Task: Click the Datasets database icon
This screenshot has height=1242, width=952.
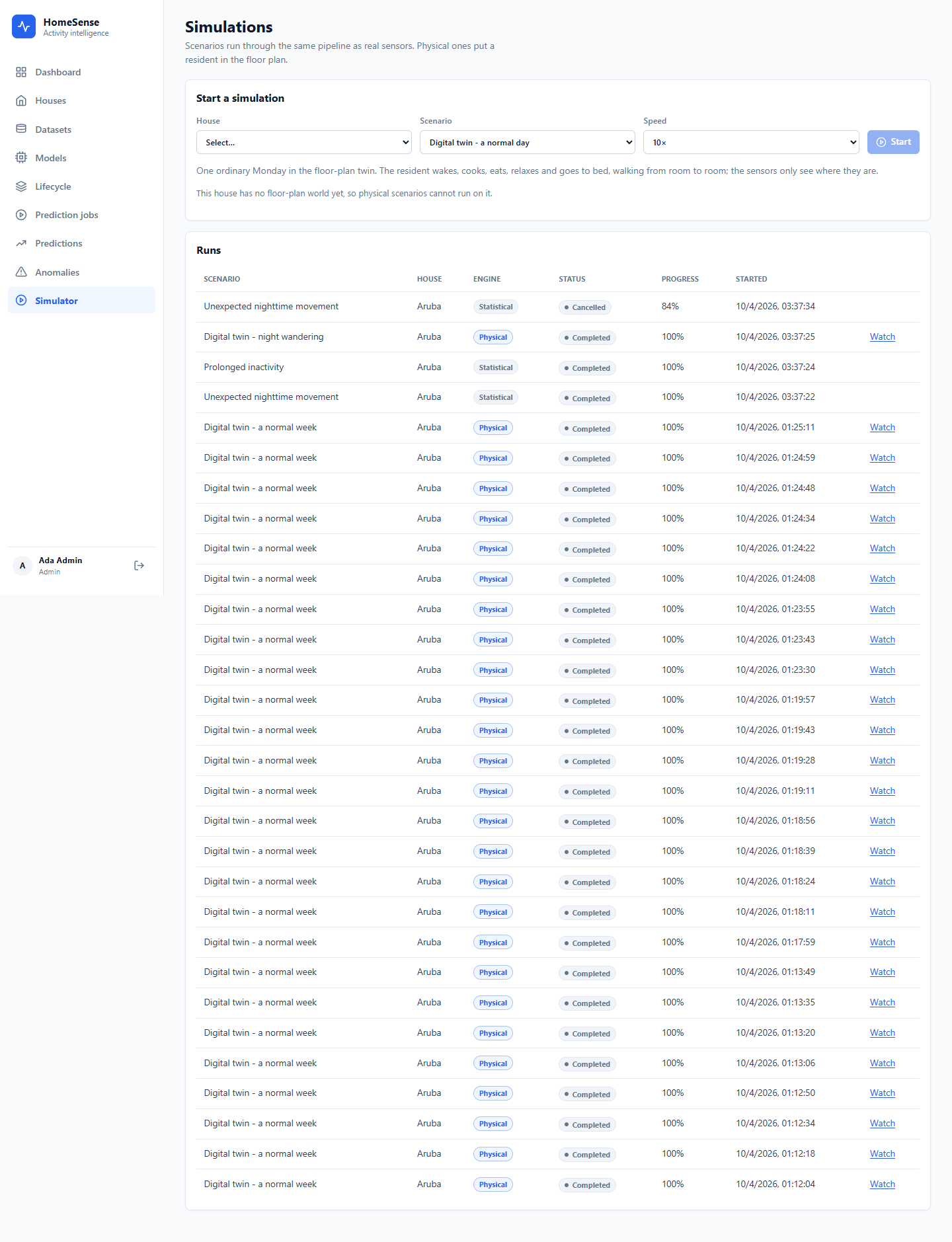Action: [21, 129]
